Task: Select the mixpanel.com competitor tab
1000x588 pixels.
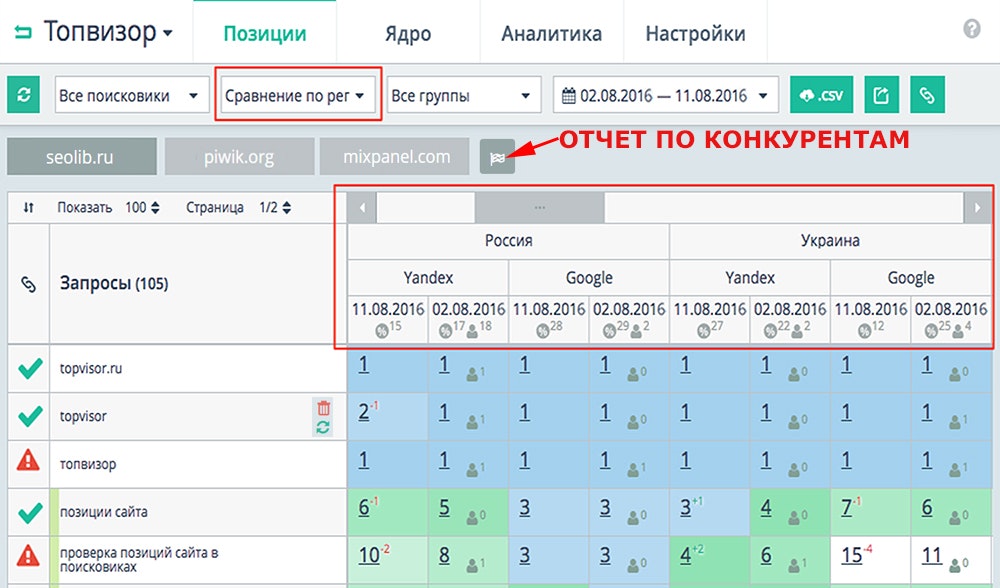Action: [x=395, y=157]
